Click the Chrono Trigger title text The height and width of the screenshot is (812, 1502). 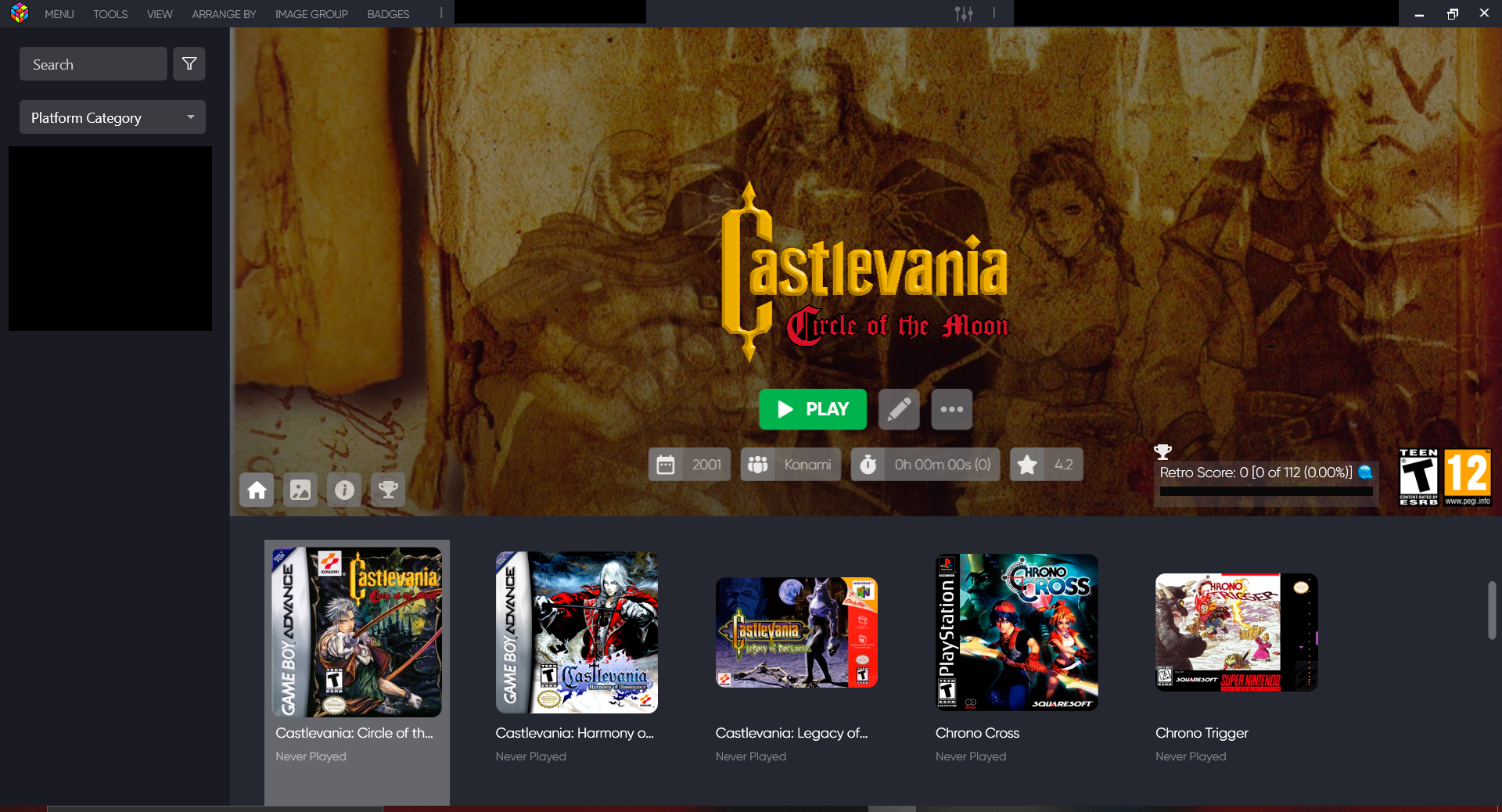point(1202,733)
